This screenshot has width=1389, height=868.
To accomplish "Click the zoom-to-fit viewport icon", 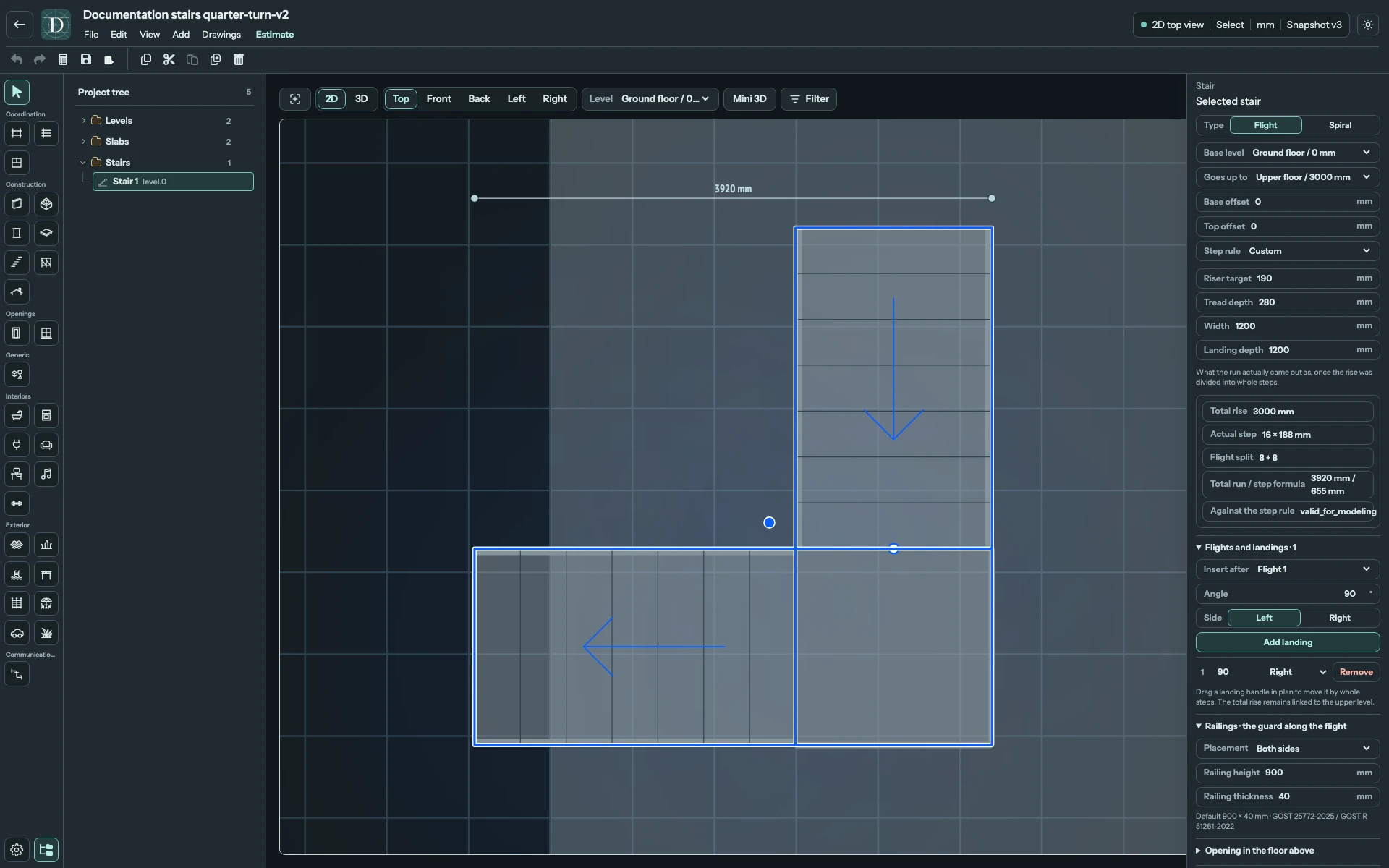I will [295, 99].
